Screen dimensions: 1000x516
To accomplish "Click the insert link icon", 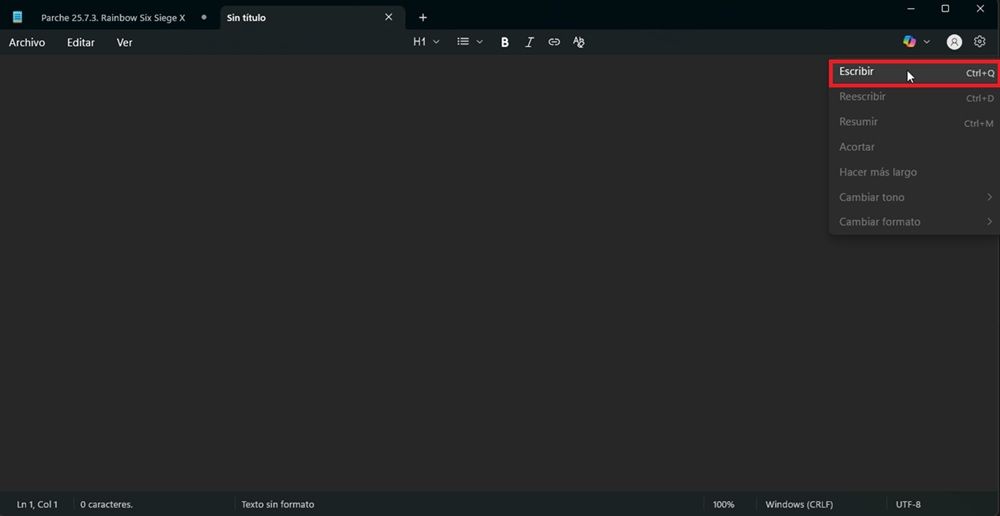I will (554, 42).
